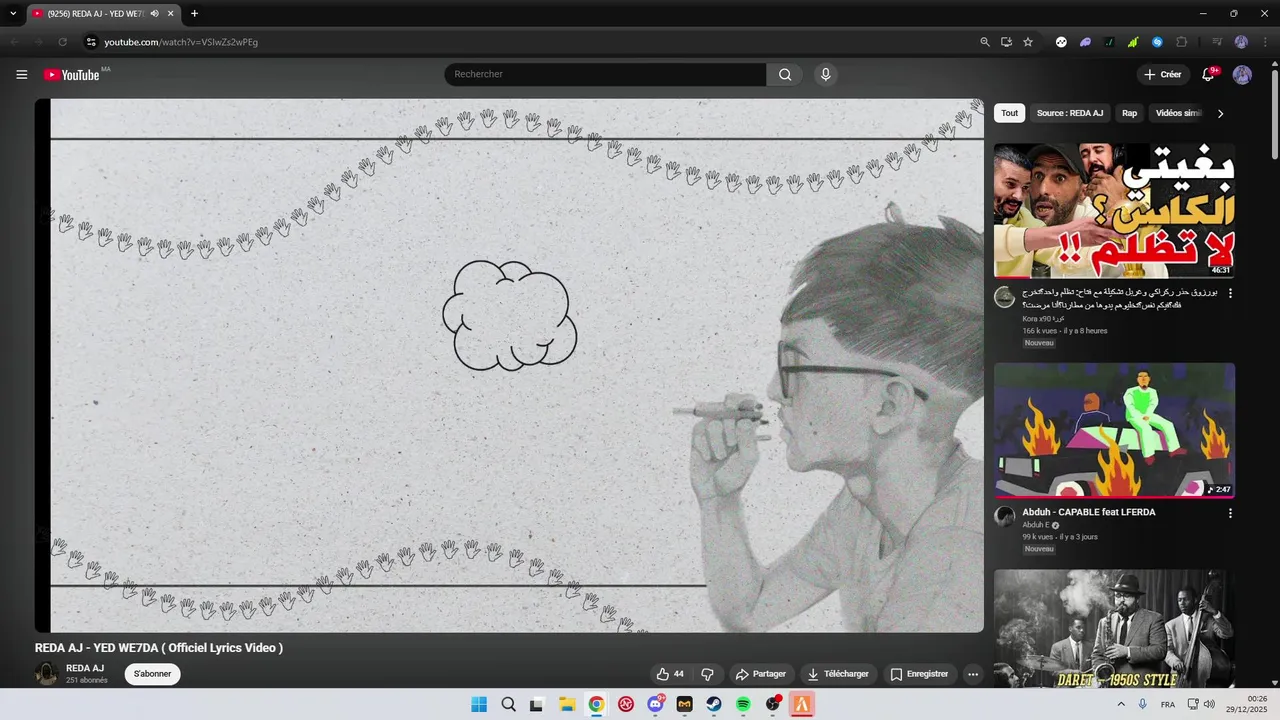
Task: Open more actions ellipsis under the video
Action: (972, 674)
